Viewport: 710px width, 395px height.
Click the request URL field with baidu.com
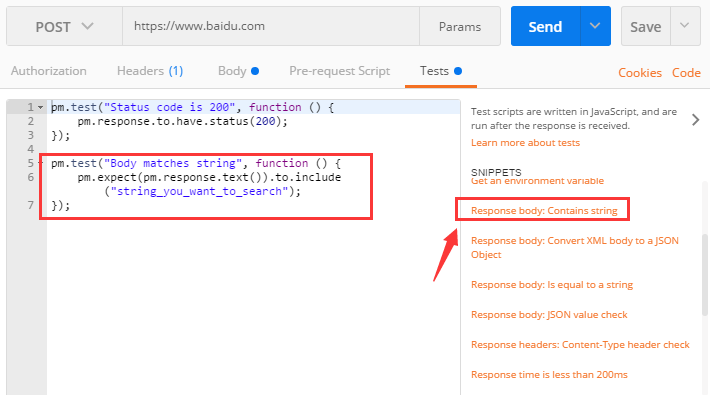tap(271, 26)
